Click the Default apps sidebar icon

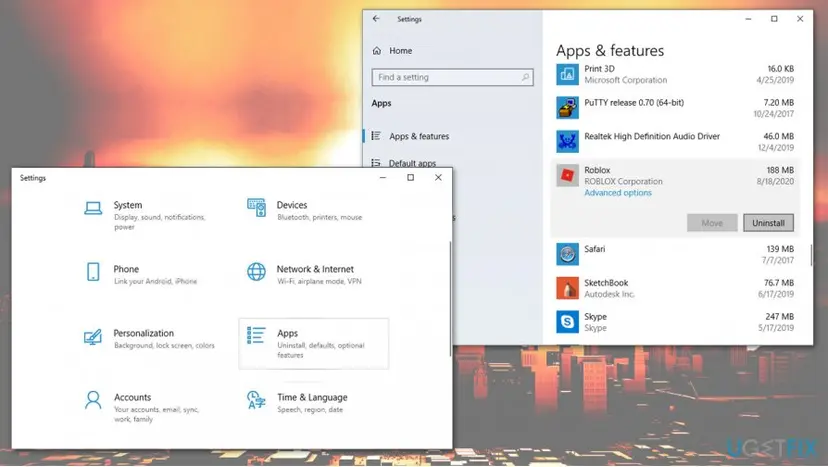(x=376, y=163)
